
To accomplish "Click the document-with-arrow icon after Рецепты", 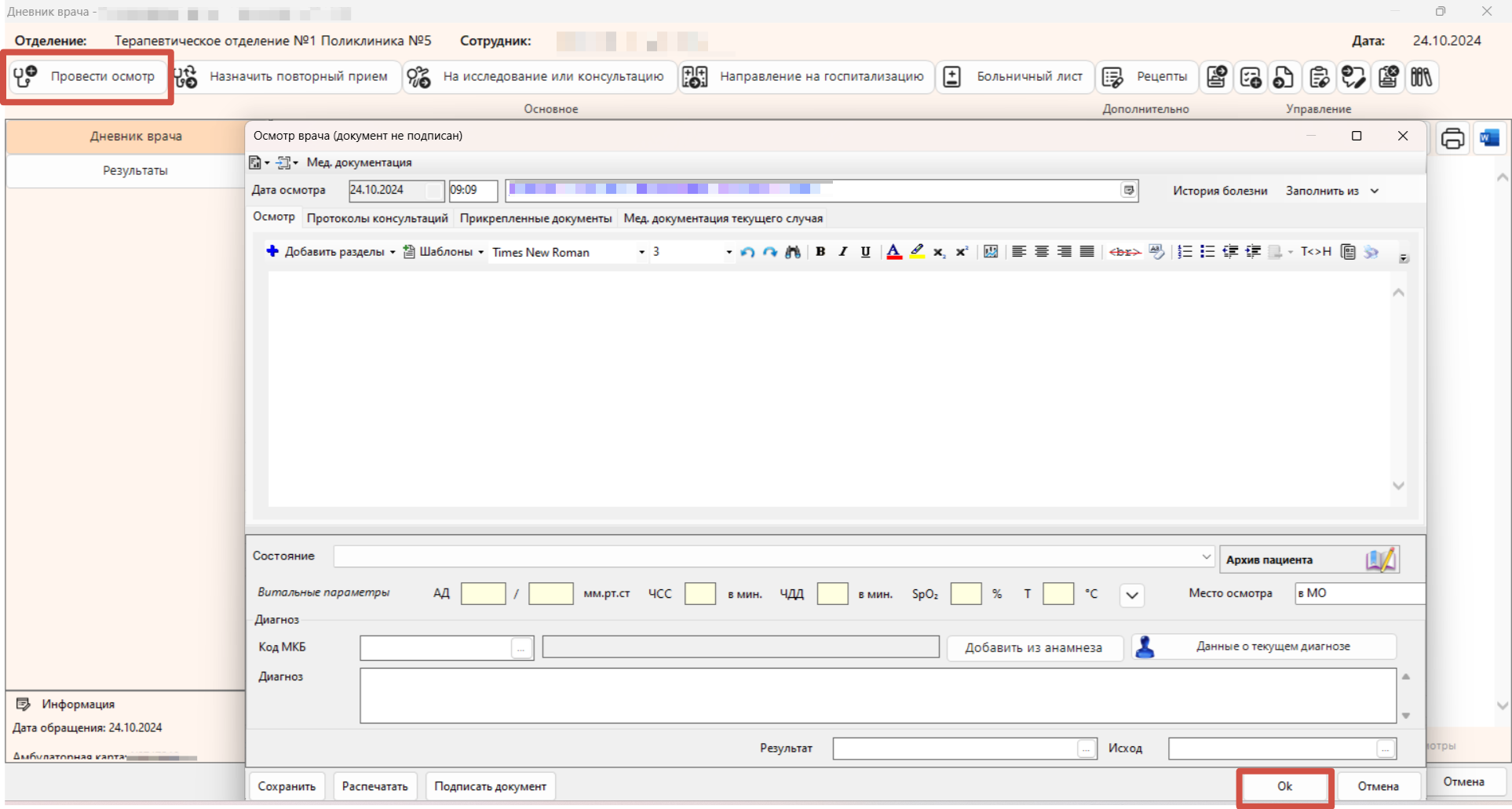I will click(x=1217, y=77).
